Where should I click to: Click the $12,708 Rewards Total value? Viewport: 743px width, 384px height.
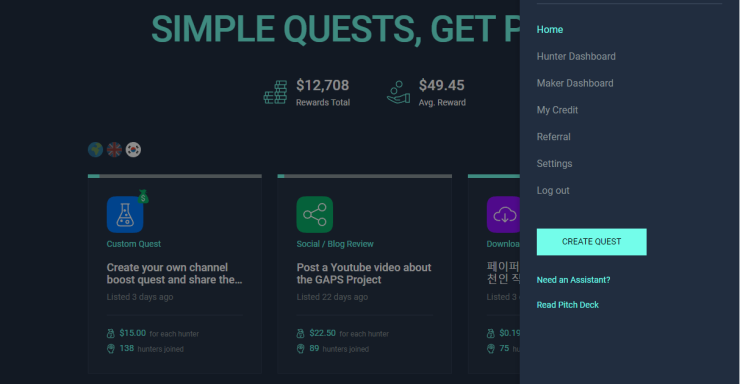coord(323,85)
